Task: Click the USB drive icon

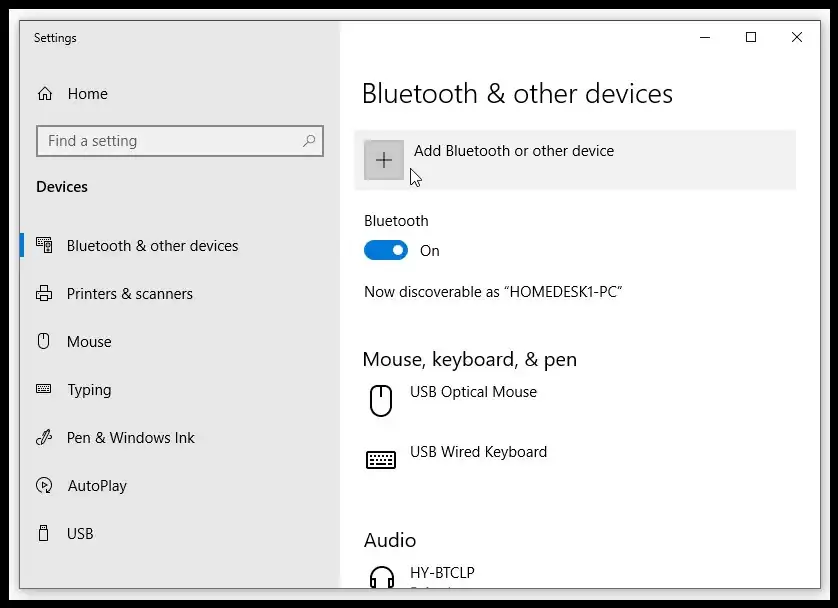Action: [44, 534]
